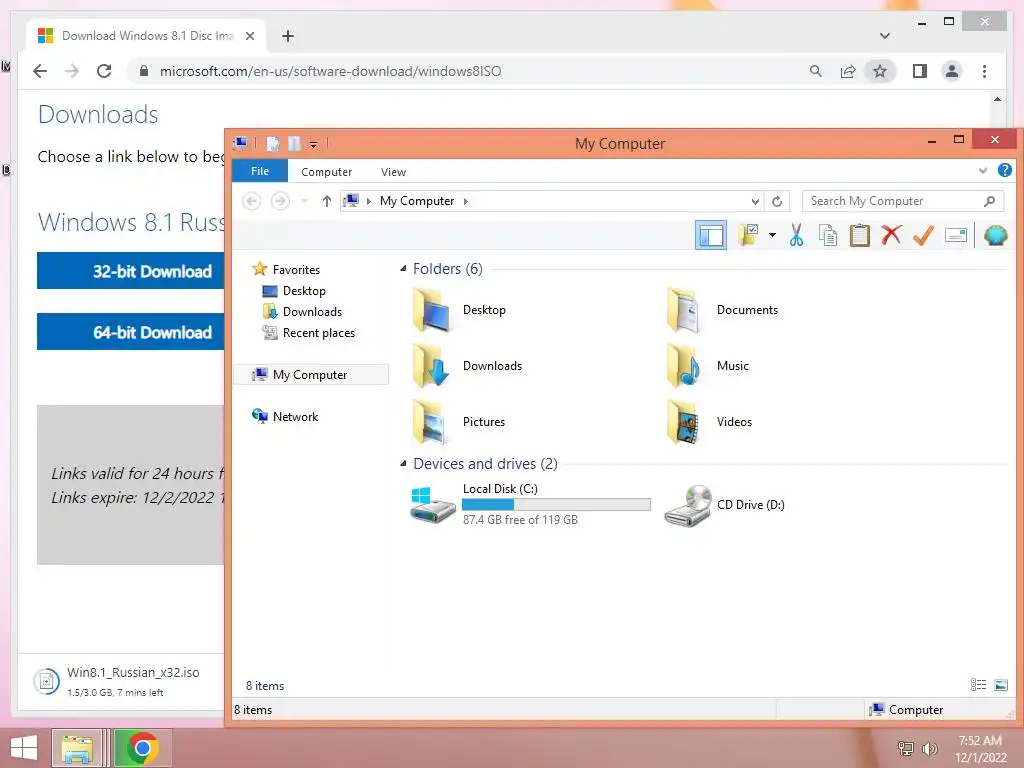Switch to large icons view

1000,684
